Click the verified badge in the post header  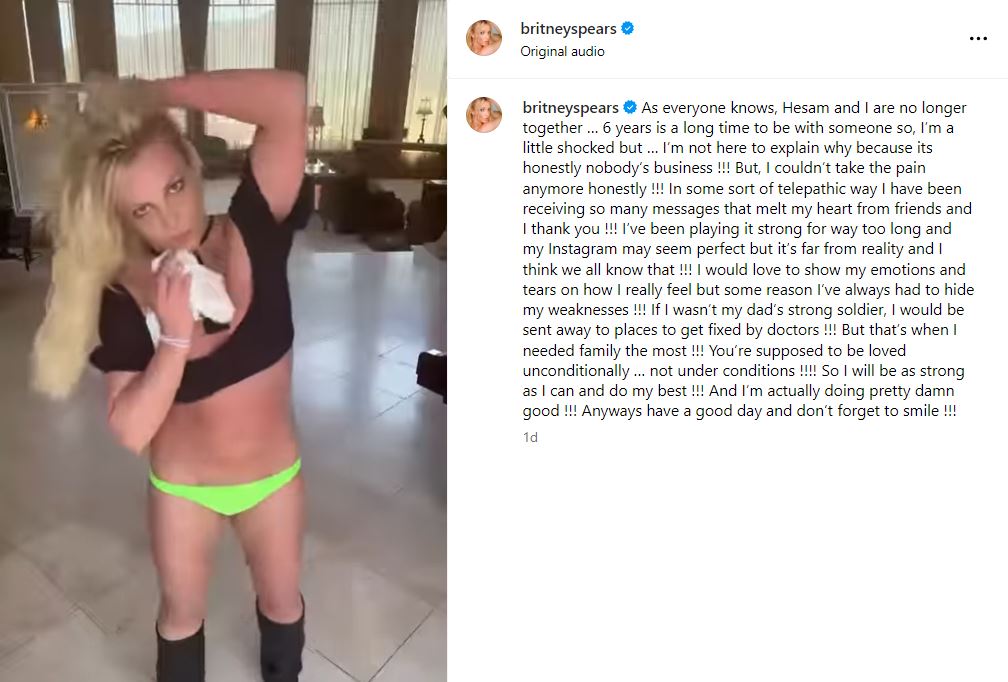628,28
